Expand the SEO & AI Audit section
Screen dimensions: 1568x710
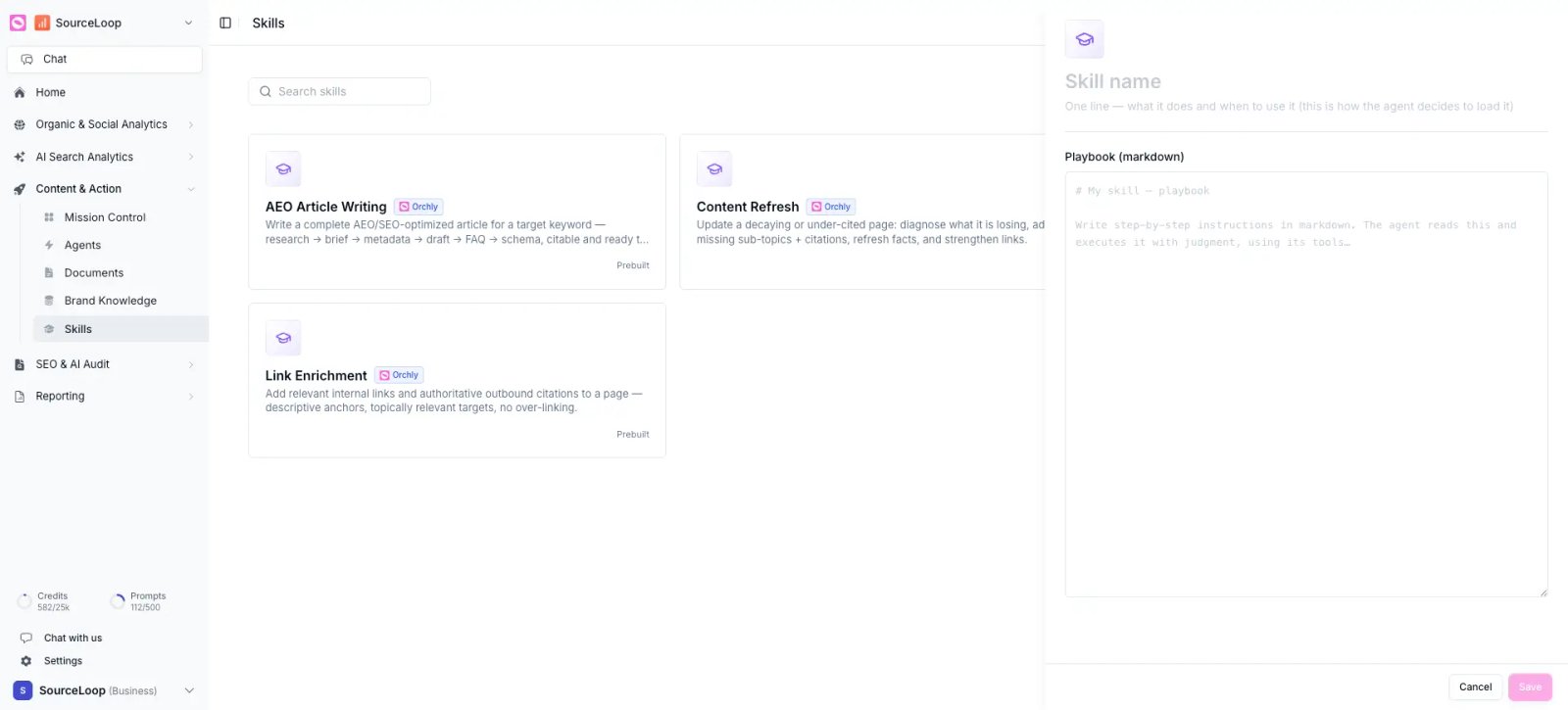(x=190, y=364)
